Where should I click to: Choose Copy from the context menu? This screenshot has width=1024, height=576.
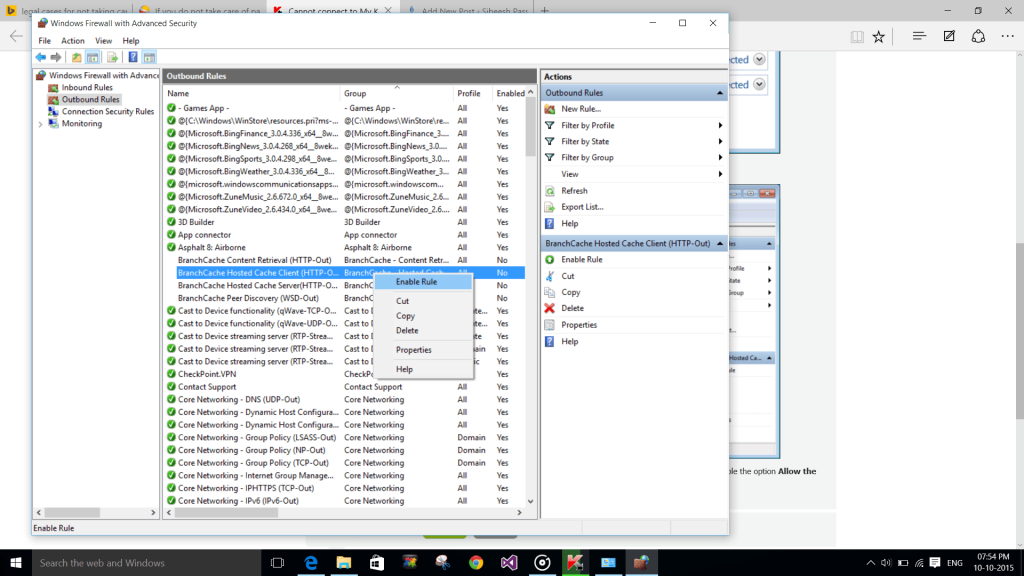[x=423, y=316]
